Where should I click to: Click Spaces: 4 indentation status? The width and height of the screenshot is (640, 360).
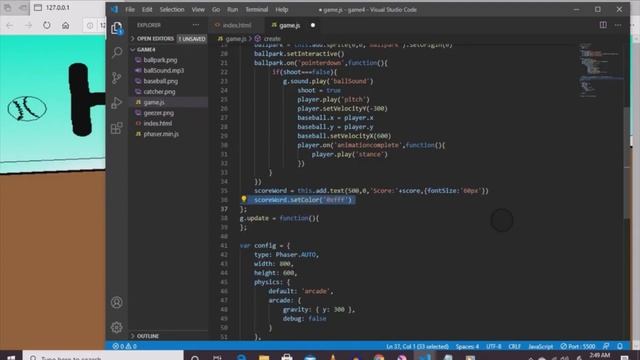click(x=467, y=347)
